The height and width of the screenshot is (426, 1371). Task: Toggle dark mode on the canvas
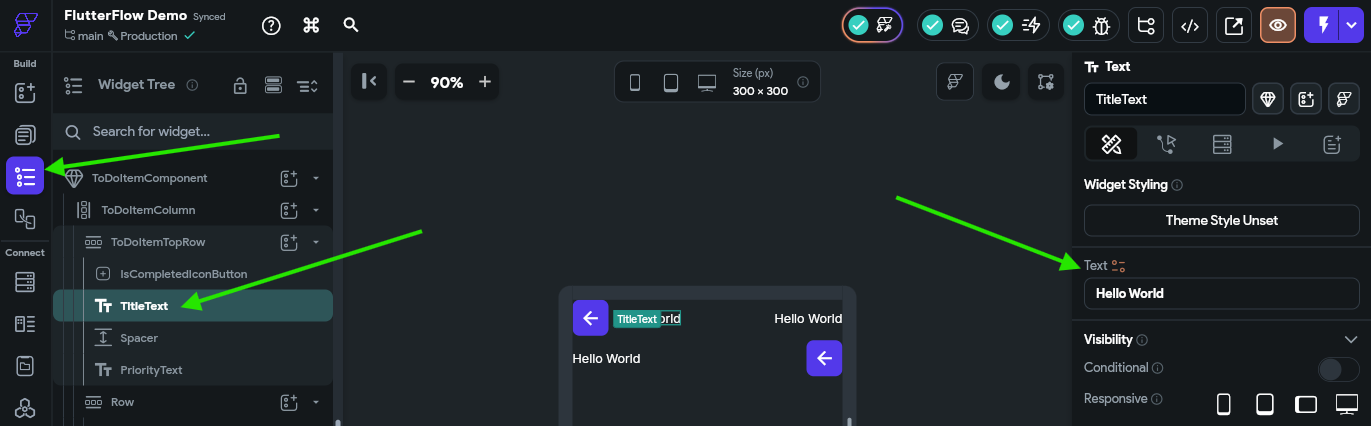pyautogui.click(x=1001, y=82)
